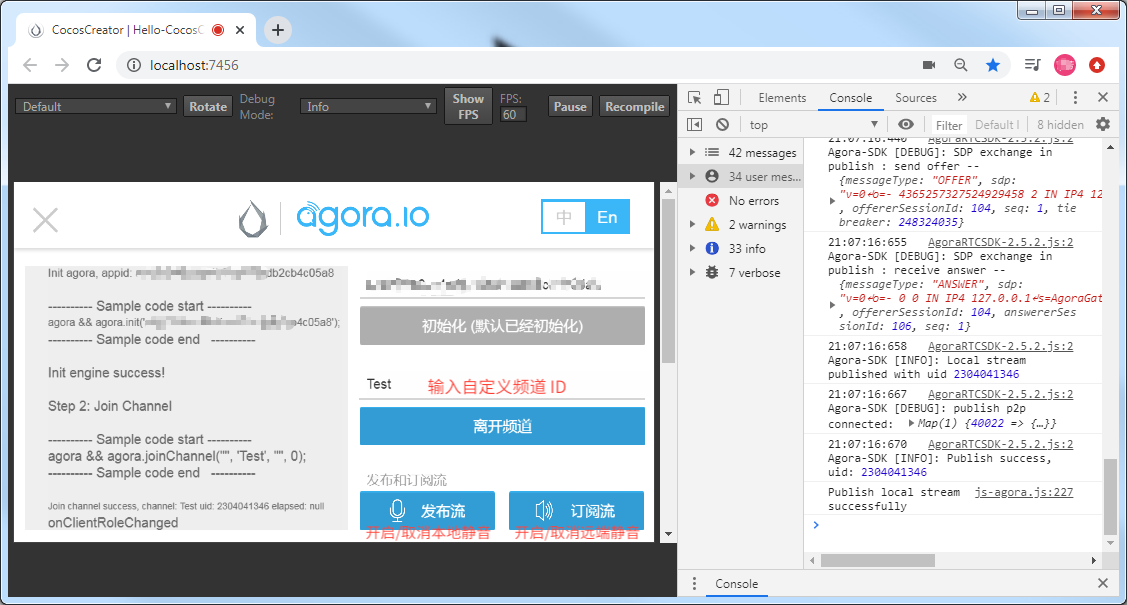Clear the console output

pos(722,125)
